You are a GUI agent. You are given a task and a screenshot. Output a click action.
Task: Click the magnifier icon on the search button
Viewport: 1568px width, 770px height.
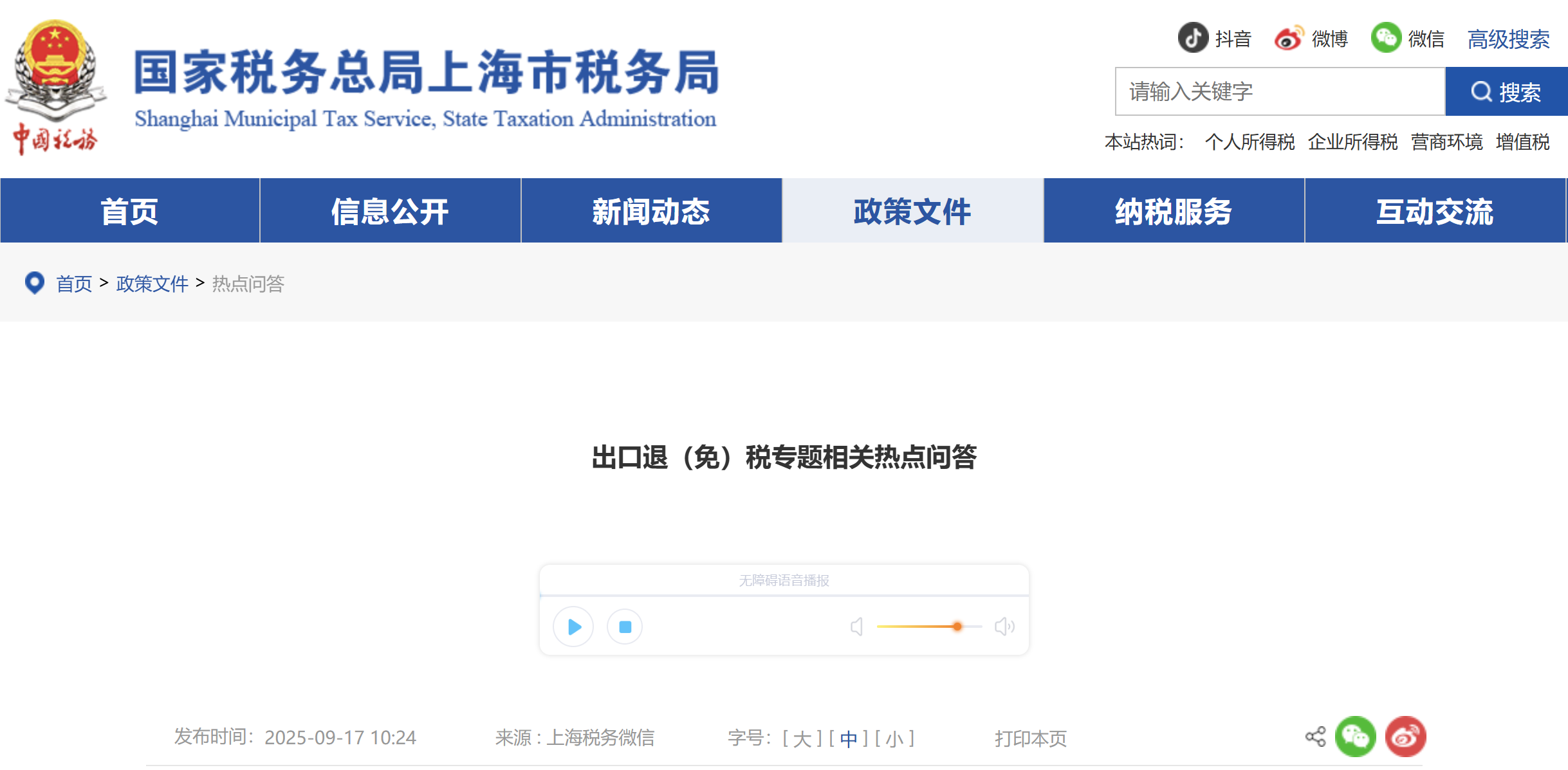[1482, 91]
